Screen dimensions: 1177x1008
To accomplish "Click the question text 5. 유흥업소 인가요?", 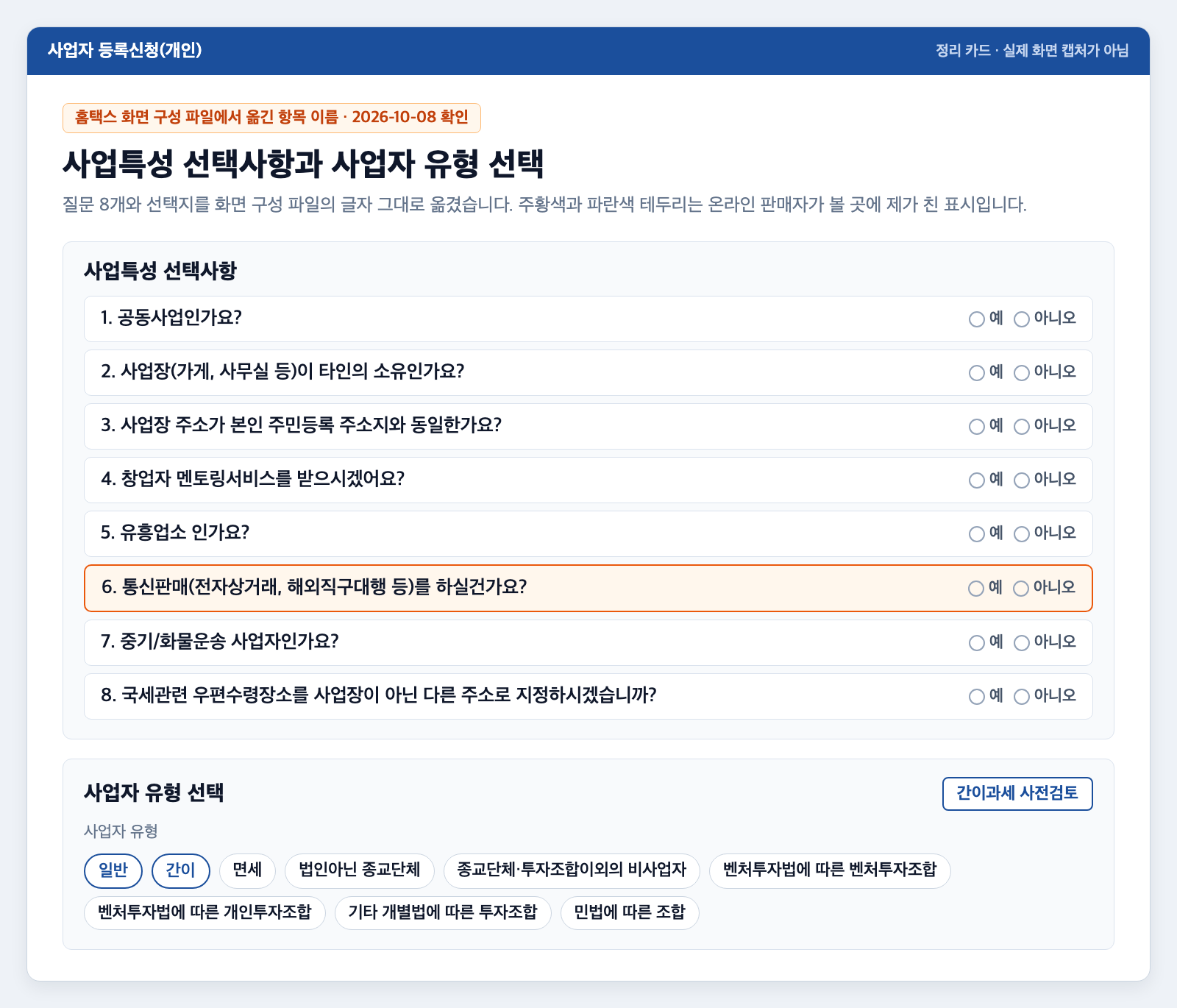I will tap(175, 533).
